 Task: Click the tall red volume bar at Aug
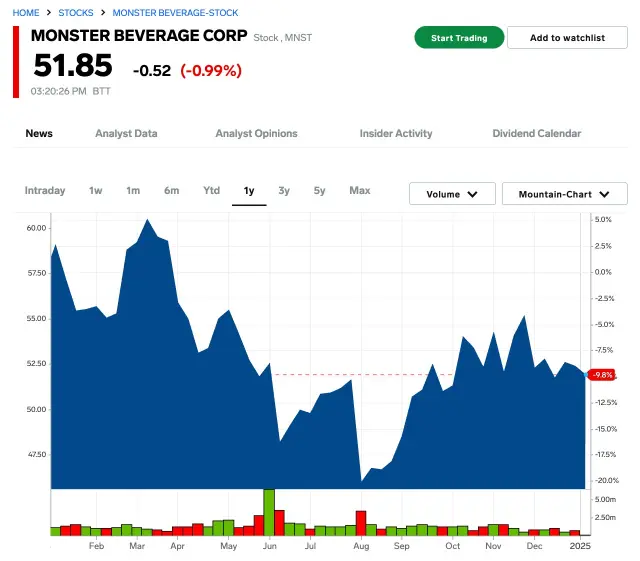(x=361, y=523)
